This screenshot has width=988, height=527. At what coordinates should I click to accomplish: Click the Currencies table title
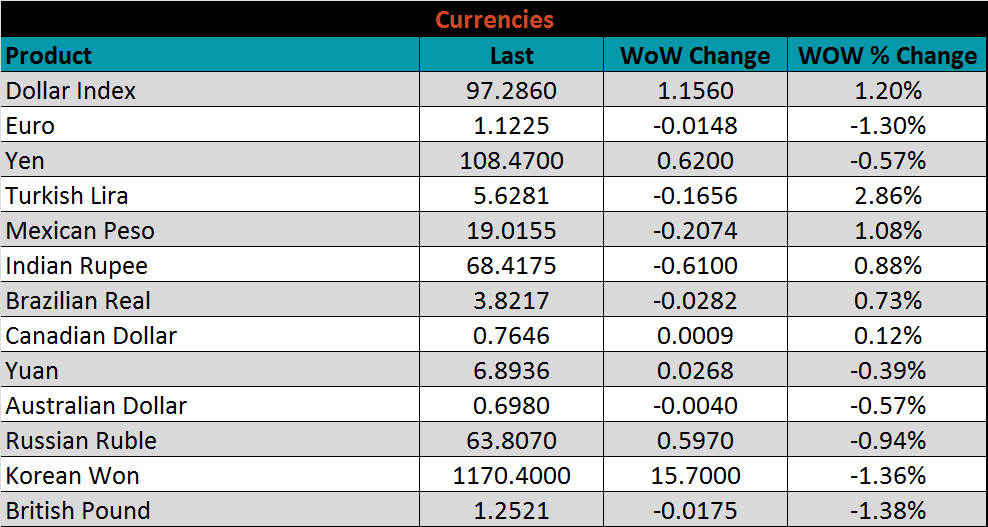494,20
